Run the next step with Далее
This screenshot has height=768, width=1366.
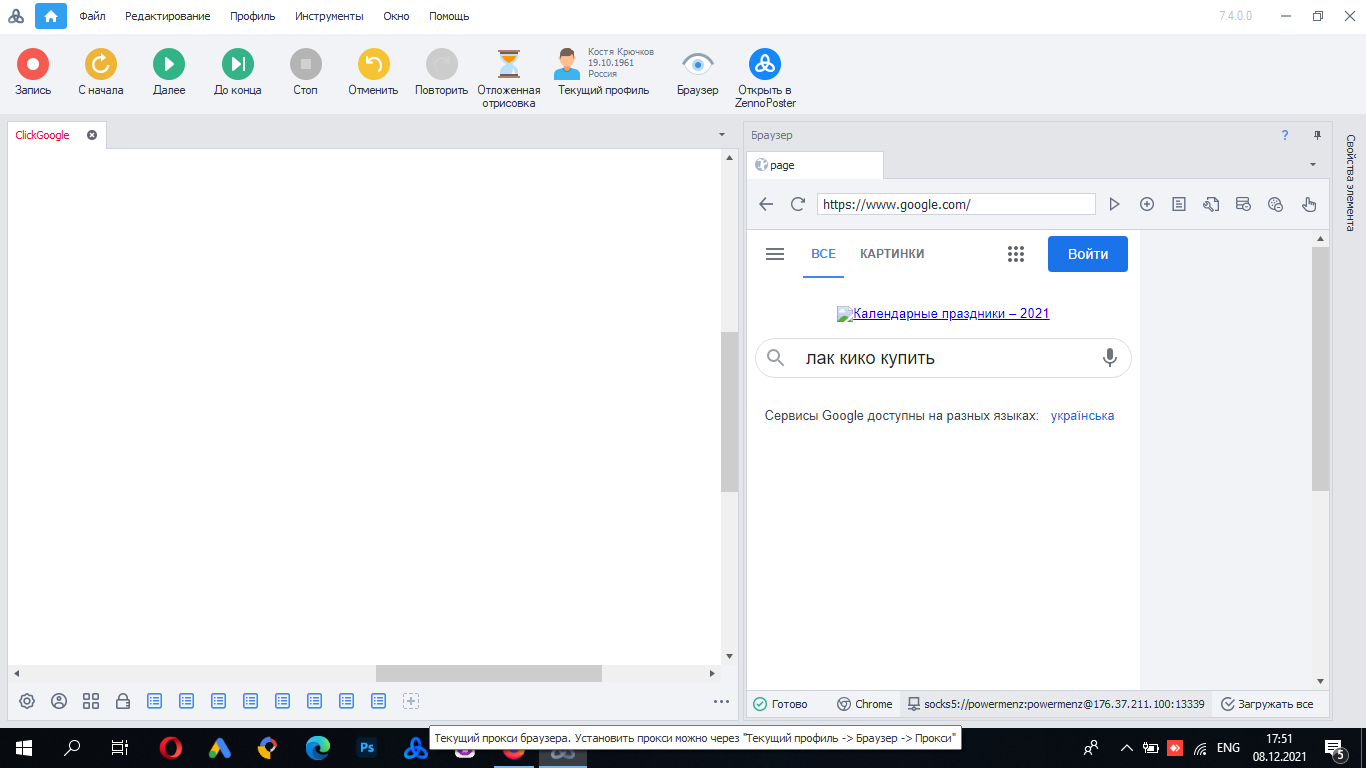pyautogui.click(x=169, y=65)
